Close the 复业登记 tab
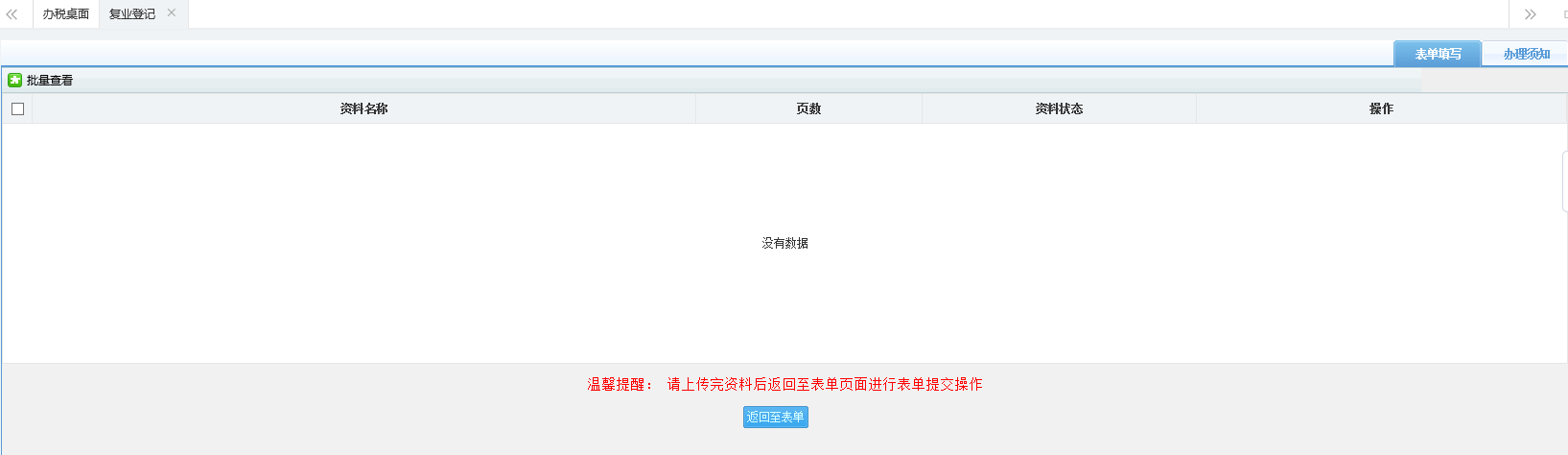Image resolution: width=1568 pixels, height=455 pixels. [172, 13]
